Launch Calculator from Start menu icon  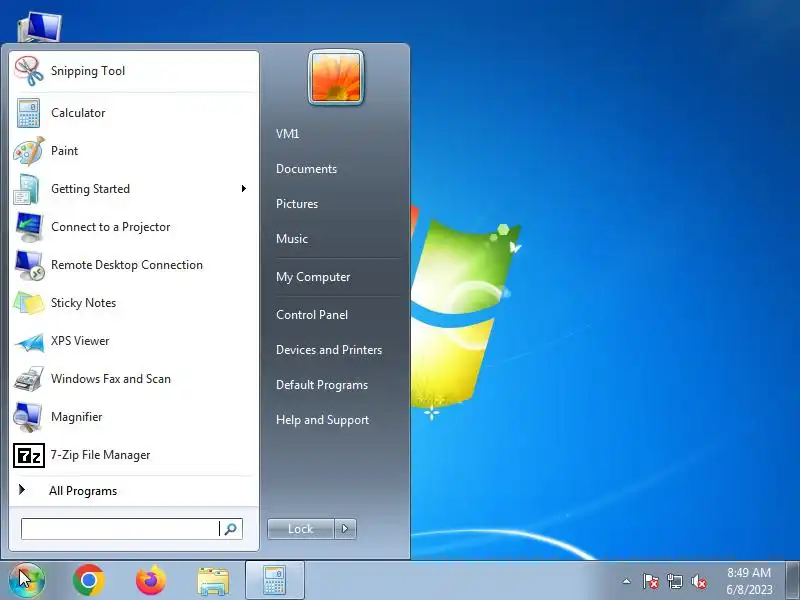[x=29, y=113]
